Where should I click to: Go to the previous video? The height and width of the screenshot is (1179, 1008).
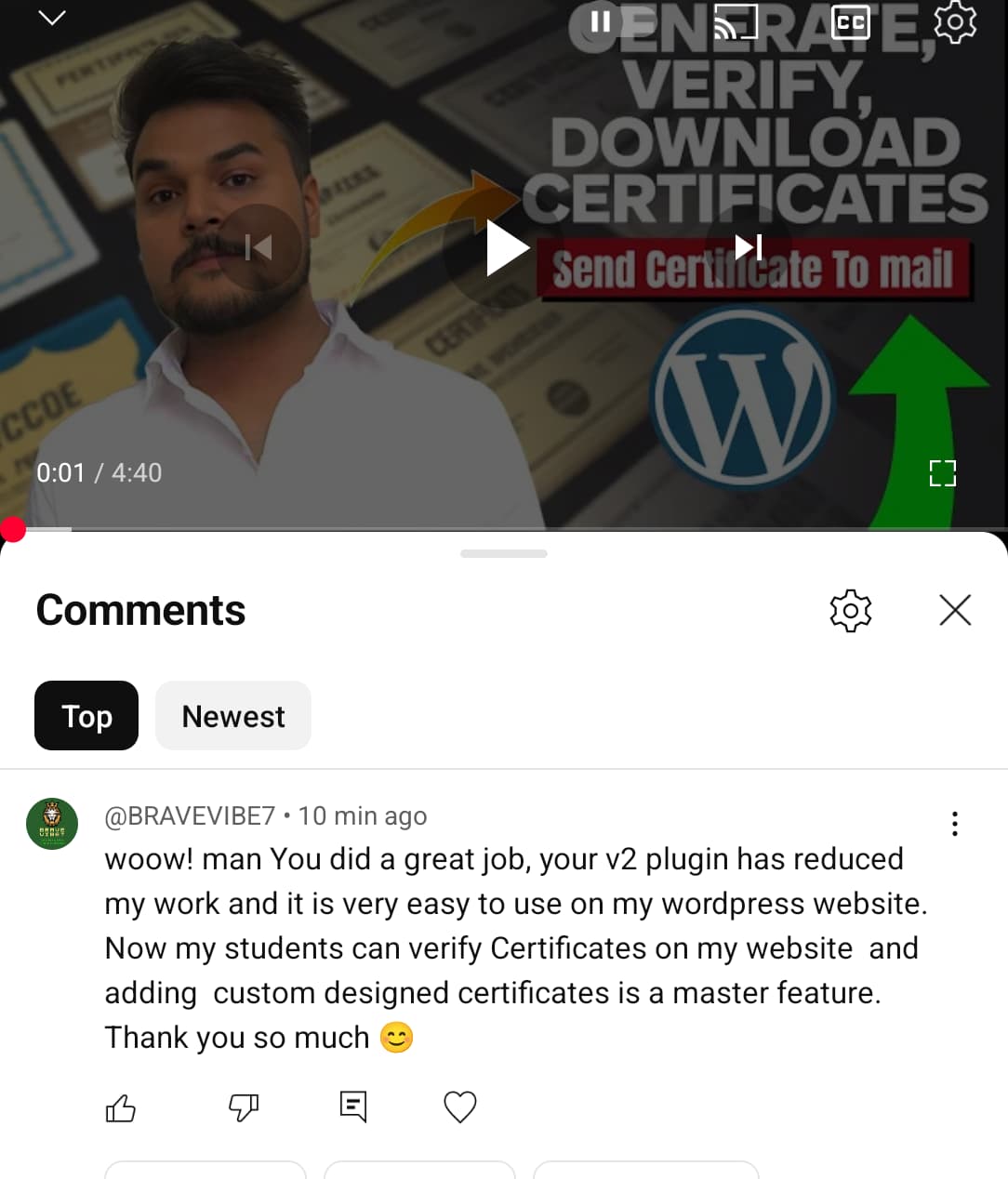click(259, 247)
